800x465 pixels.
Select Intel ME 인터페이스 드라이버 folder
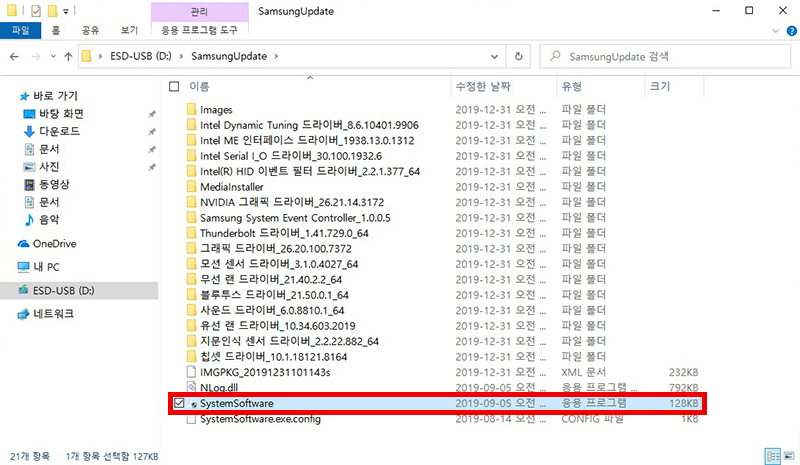point(307,140)
